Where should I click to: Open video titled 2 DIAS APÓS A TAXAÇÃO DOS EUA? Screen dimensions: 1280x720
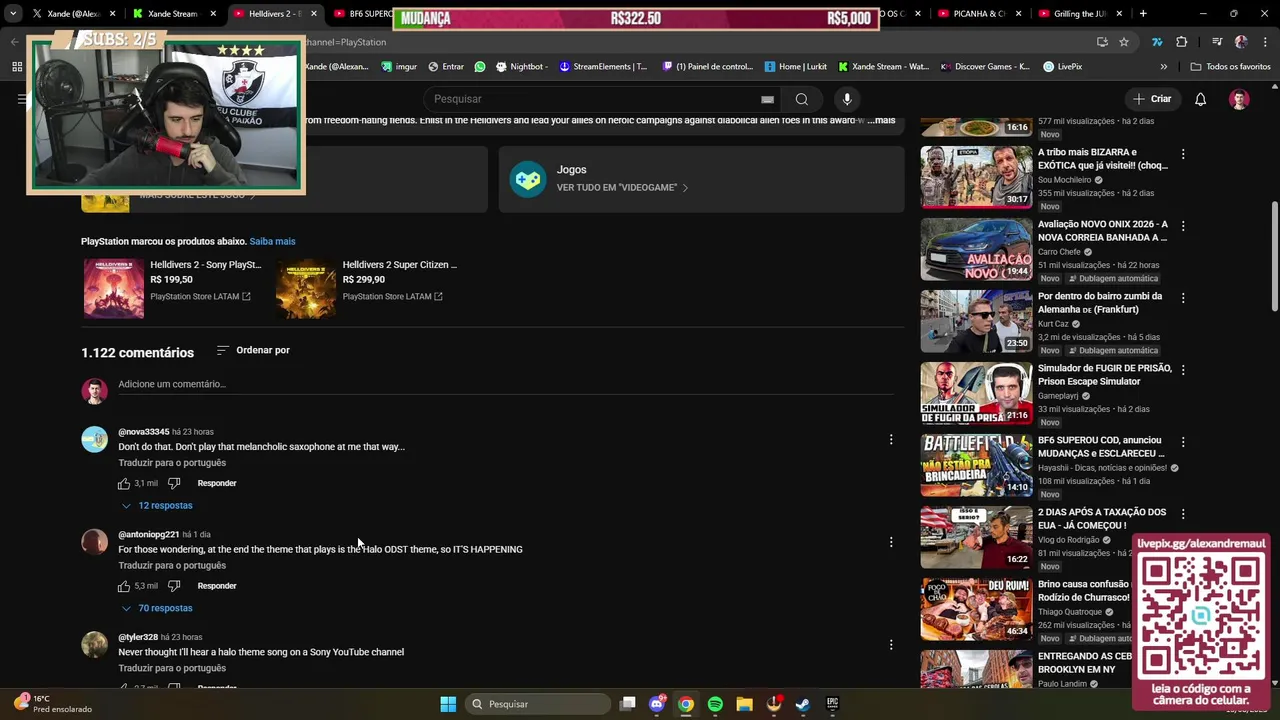click(x=1102, y=518)
